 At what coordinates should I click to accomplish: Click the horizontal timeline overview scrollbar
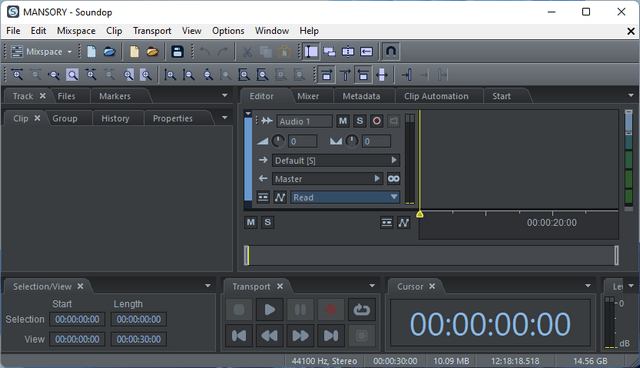431,255
